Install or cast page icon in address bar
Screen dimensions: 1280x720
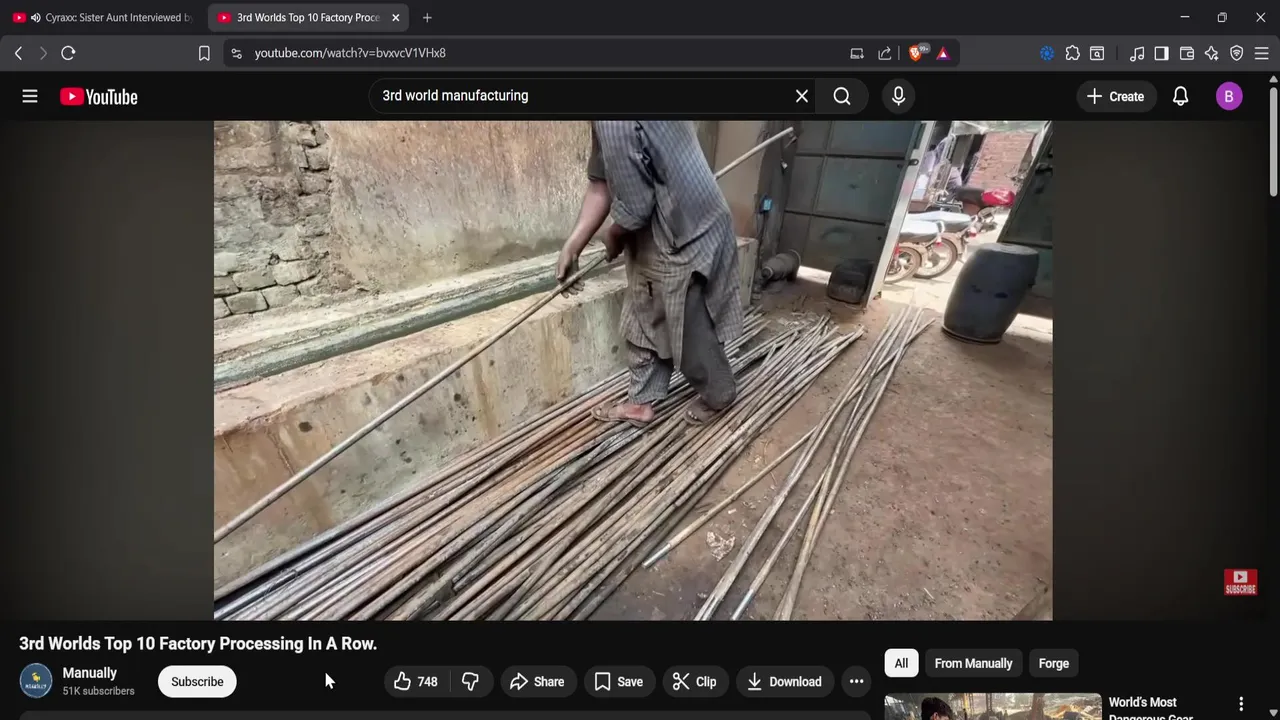(x=857, y=53)
